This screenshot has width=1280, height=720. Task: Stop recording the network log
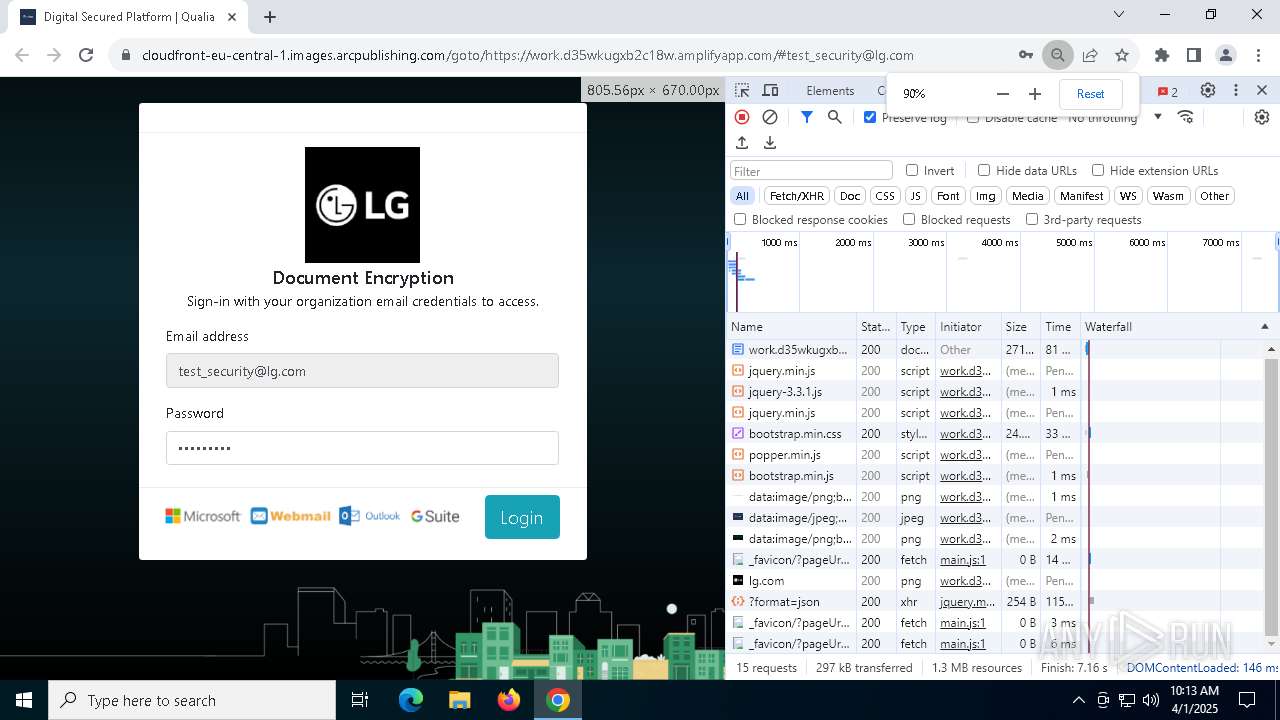(x=742, y=117)
